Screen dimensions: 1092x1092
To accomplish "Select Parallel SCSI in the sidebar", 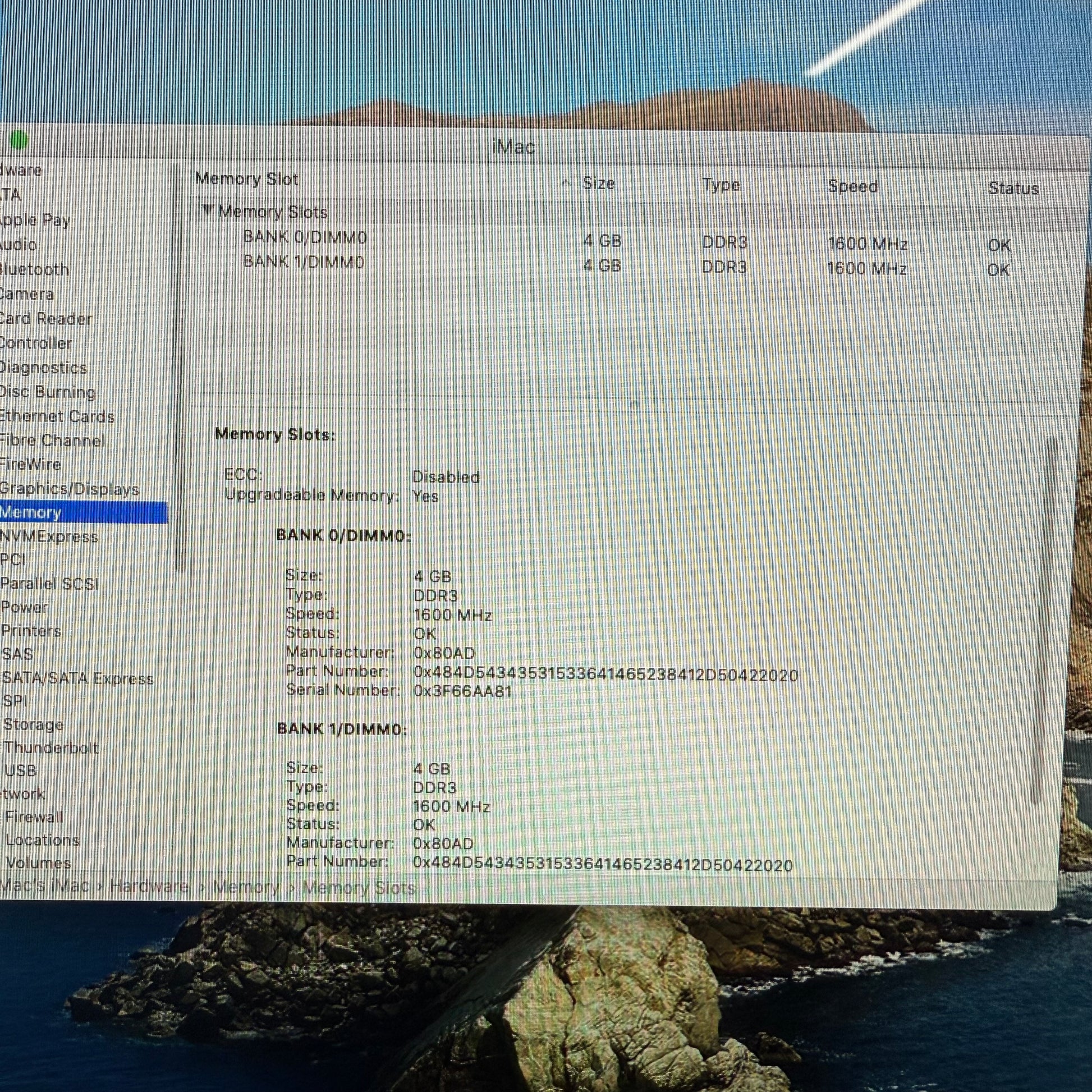I will coord(50,583).
